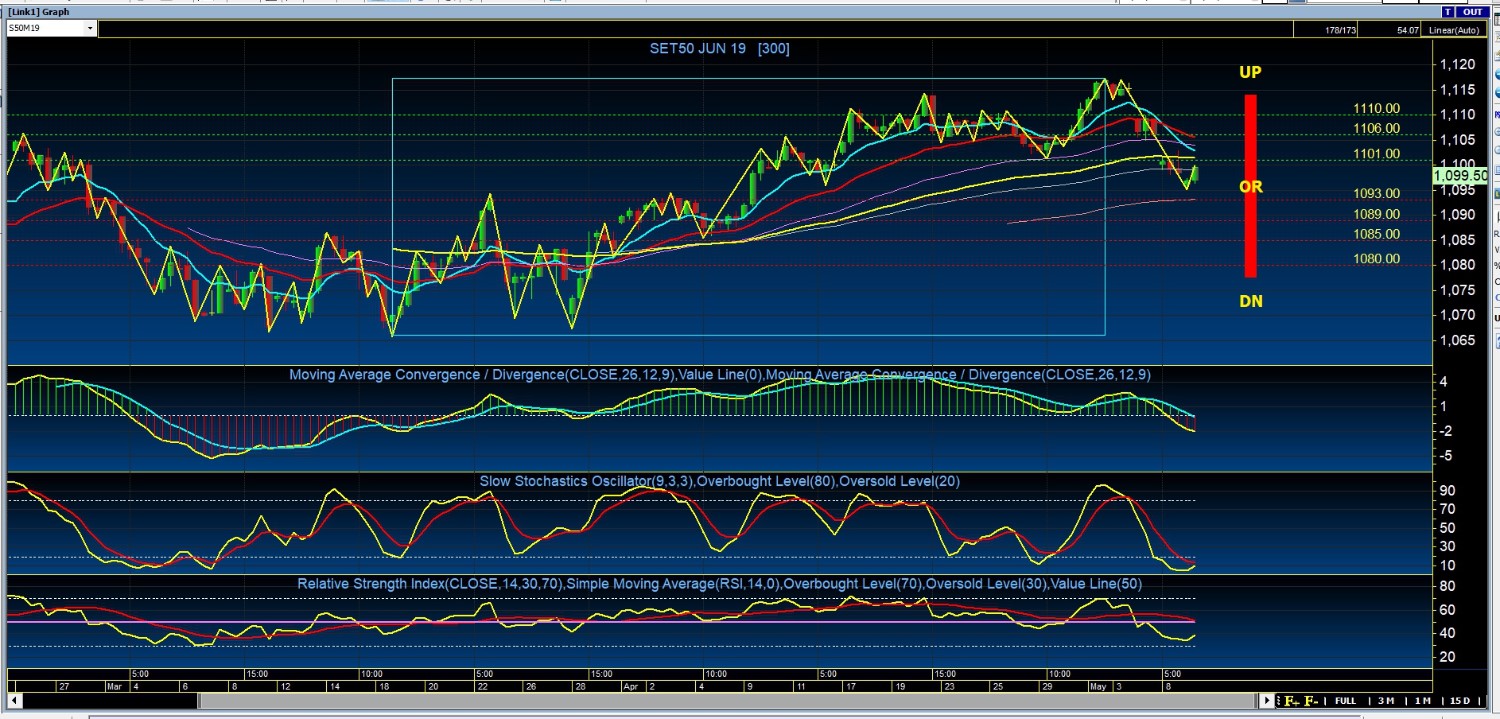The image size is (1500, 719).
Task: Click the horizontal chart scrollbar track
Action: click(640, 701)
